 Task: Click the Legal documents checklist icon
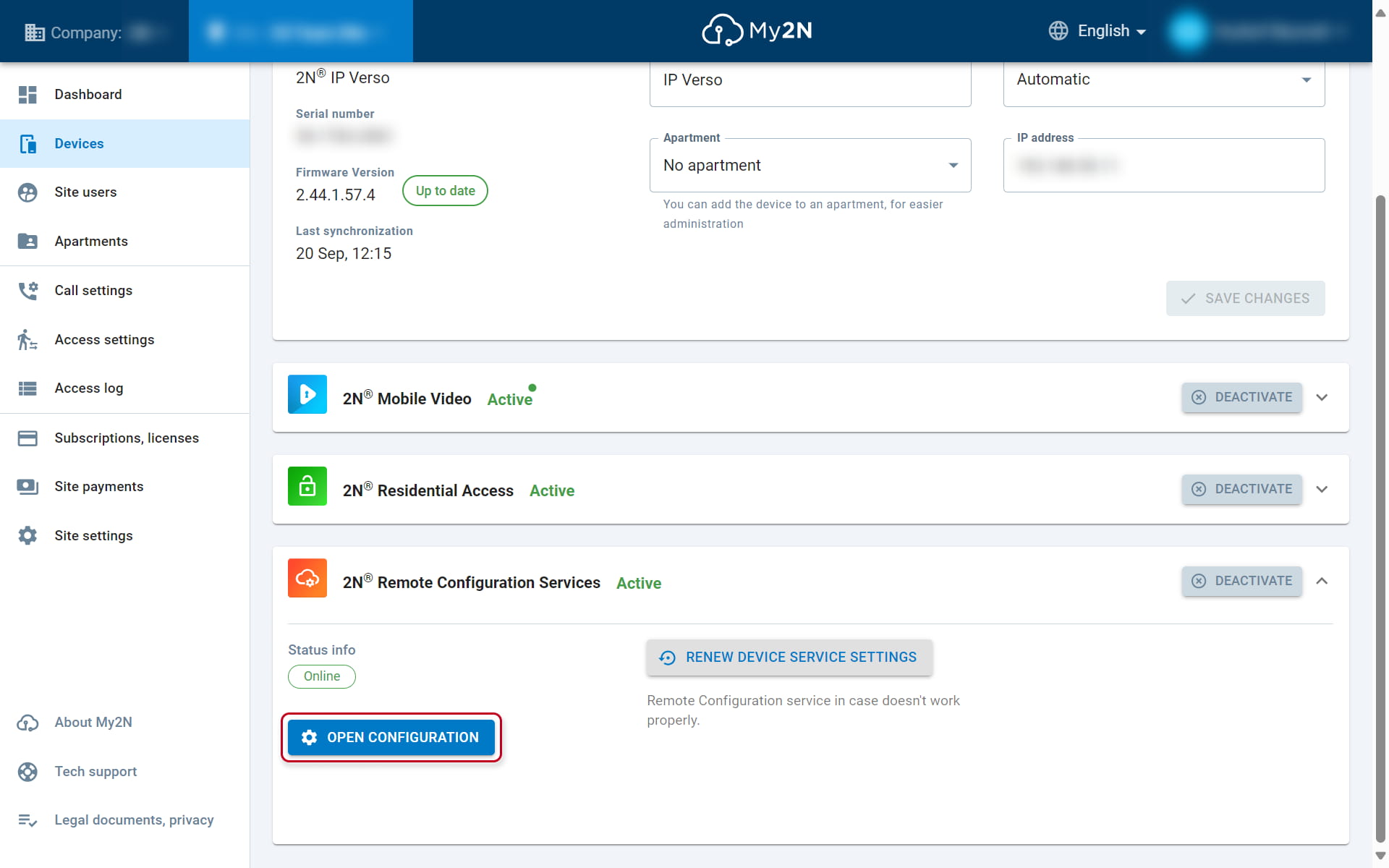coord(27,820)
